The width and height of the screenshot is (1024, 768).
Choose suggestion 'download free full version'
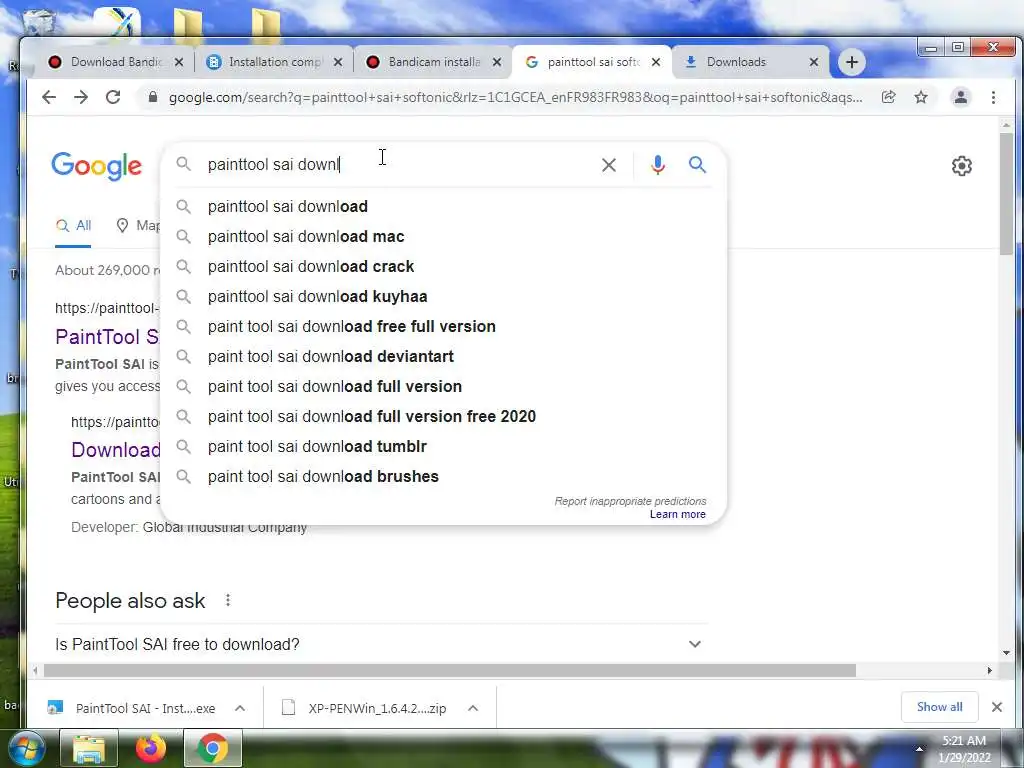[443, 327]
